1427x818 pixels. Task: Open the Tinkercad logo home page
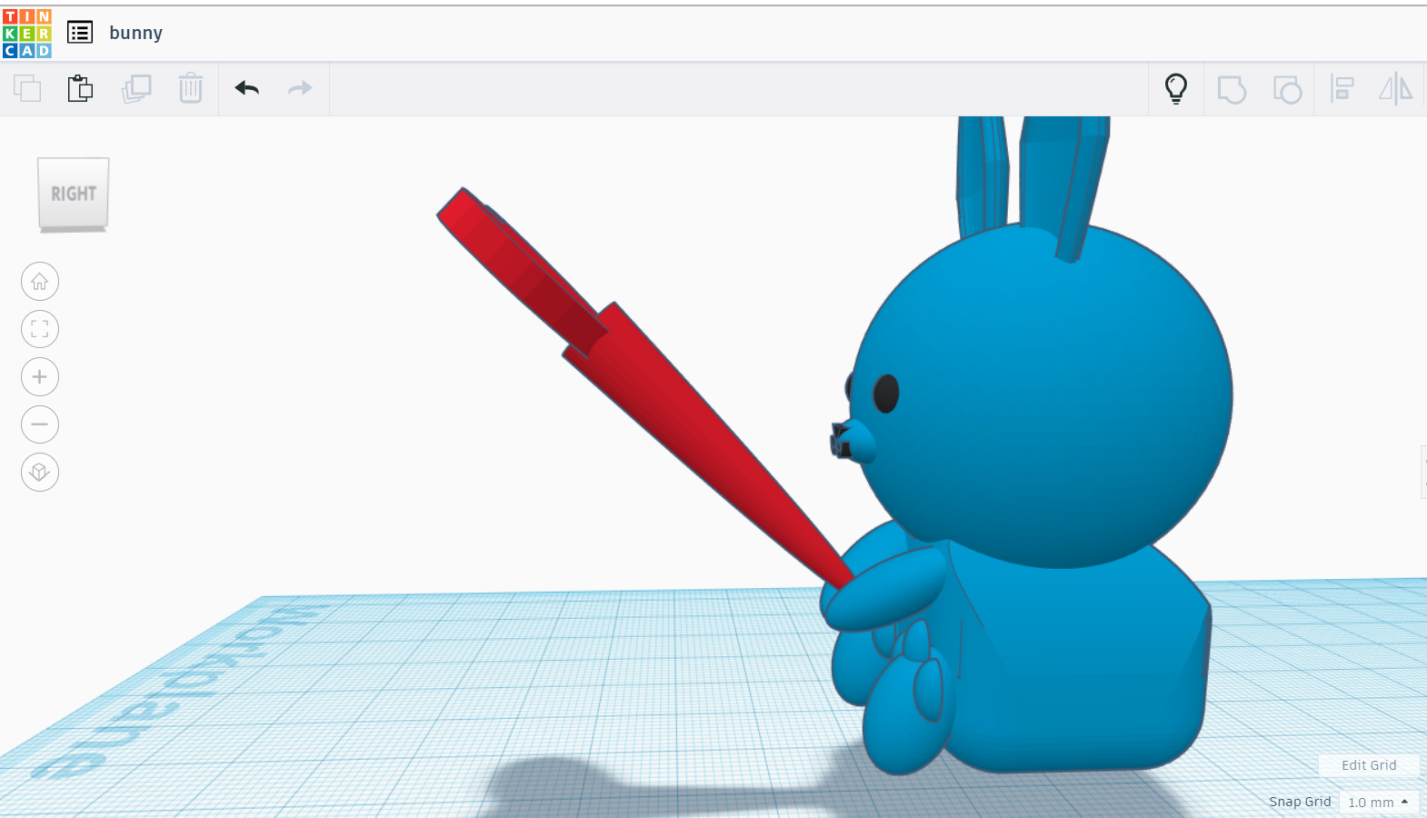(27, 33)
